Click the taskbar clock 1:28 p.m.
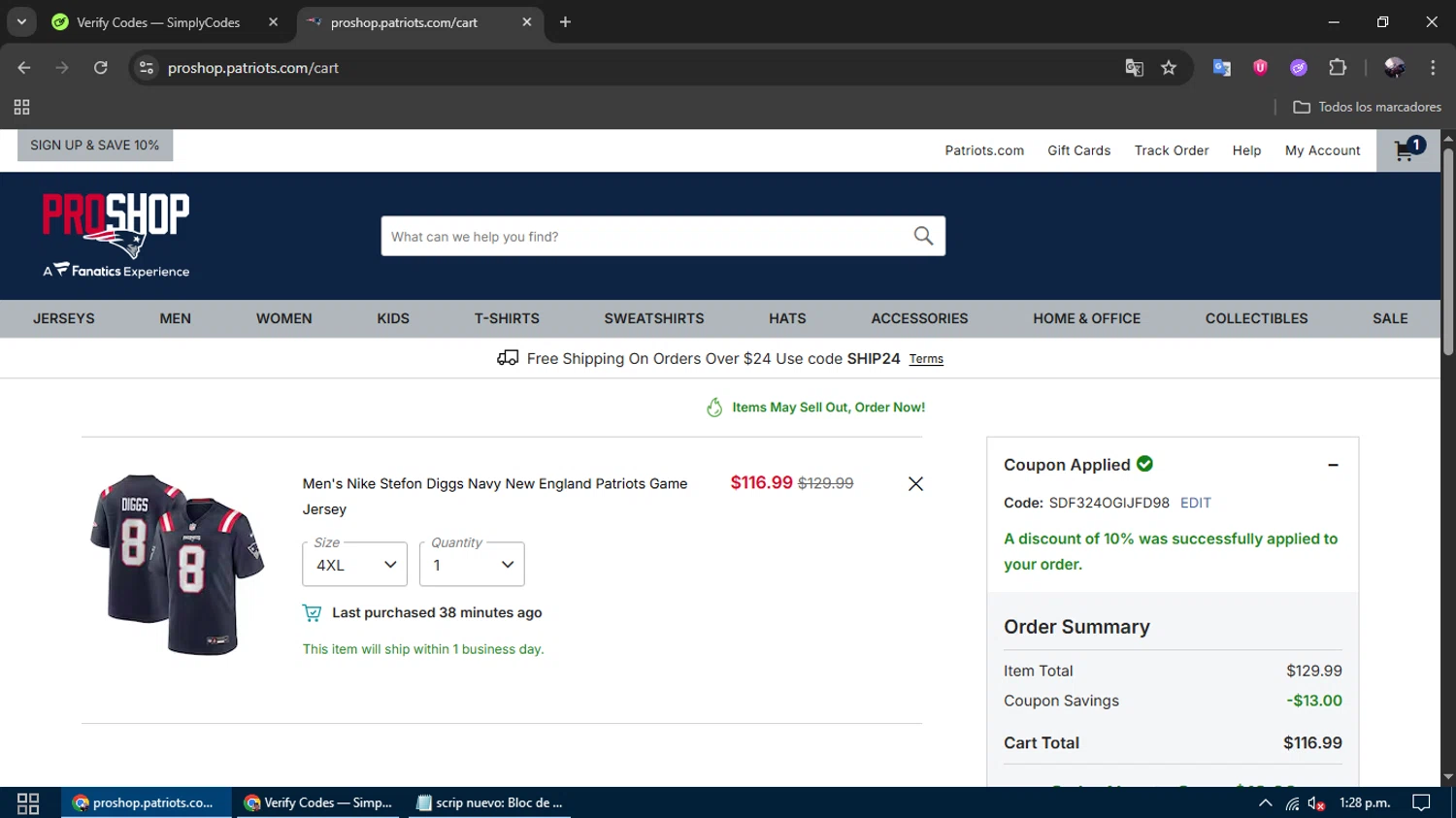The height and width of the screenshot is (818, 1456). (1365, 803)
